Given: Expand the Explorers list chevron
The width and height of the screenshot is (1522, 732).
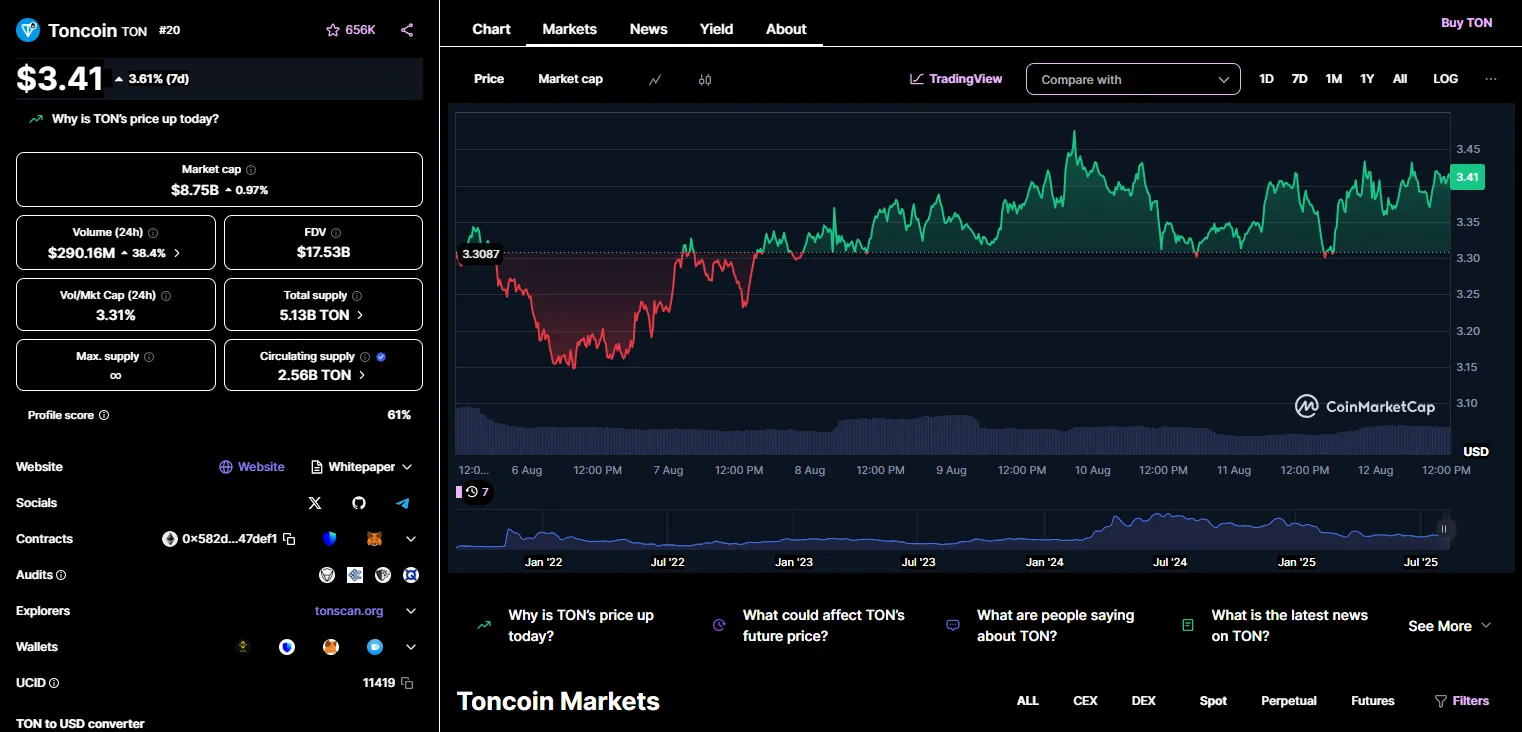Looking at the screenshot, I should (410, 611).
